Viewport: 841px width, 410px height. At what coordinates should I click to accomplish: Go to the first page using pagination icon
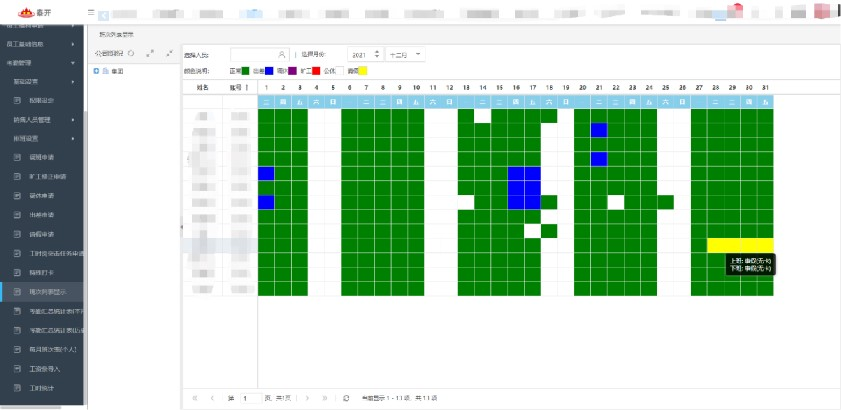195,397
